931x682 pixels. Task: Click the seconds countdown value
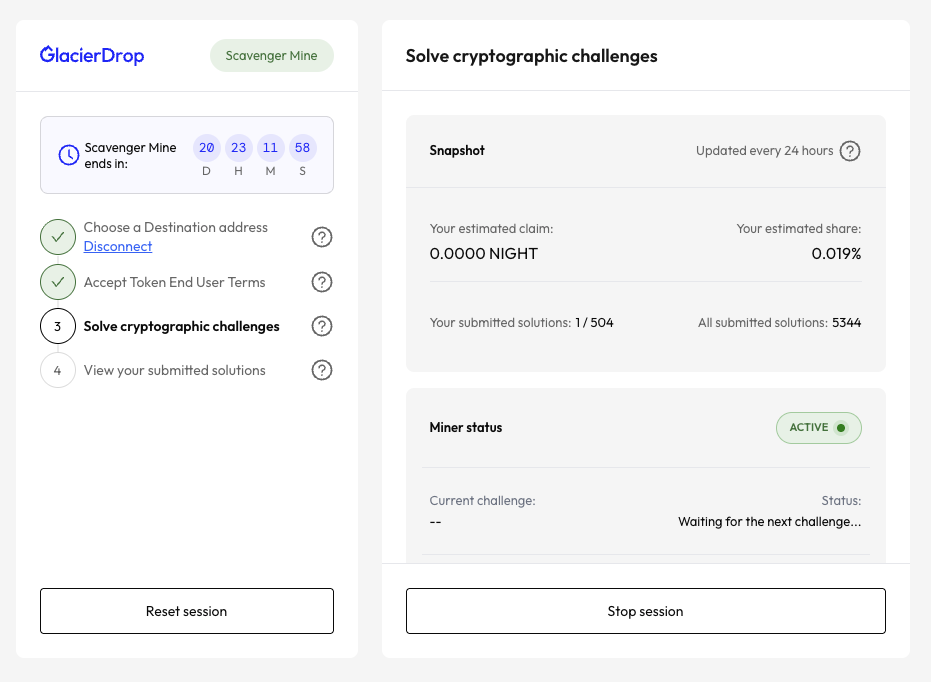click(302, 148)
